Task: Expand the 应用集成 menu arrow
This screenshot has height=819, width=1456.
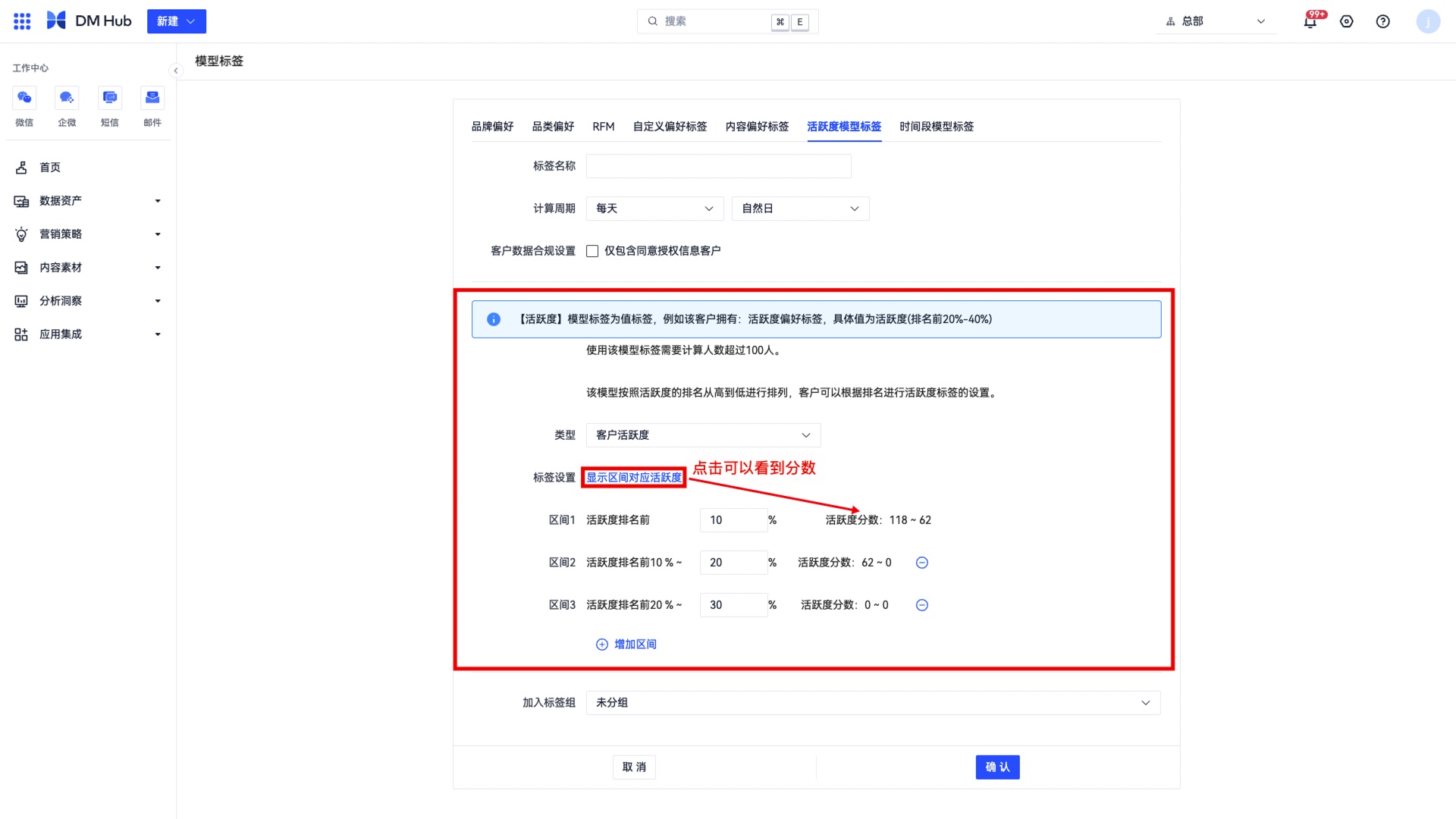Action: click(158, 334)
